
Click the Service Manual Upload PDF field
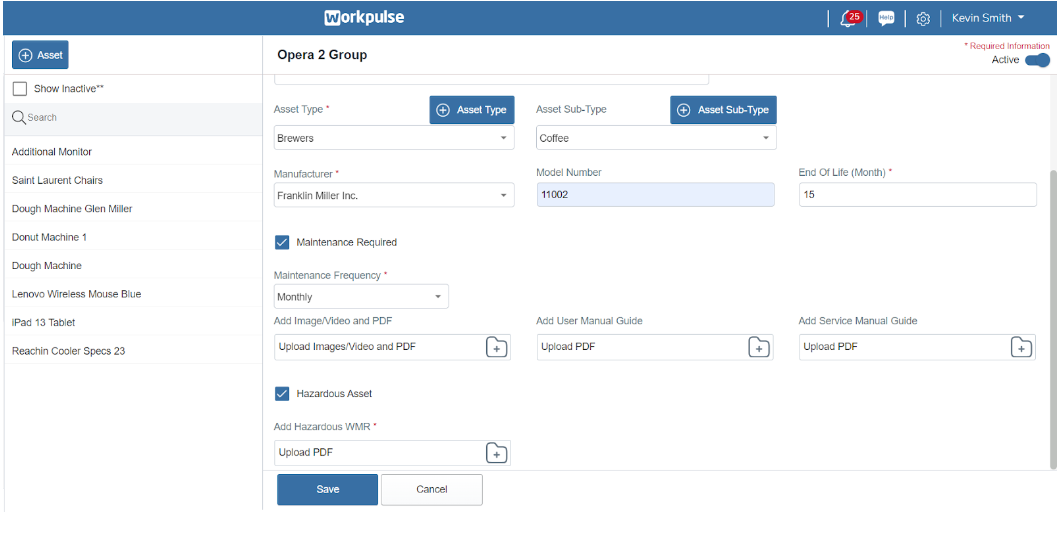click(x=917, y=347)
